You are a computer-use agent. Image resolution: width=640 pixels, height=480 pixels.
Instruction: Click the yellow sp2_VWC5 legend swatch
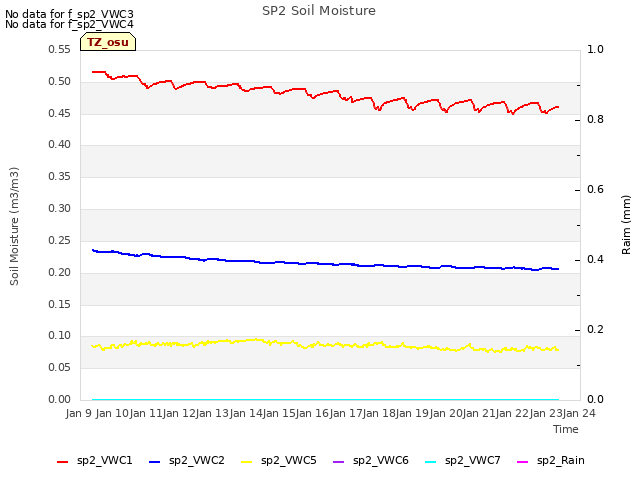click(247, 462)
